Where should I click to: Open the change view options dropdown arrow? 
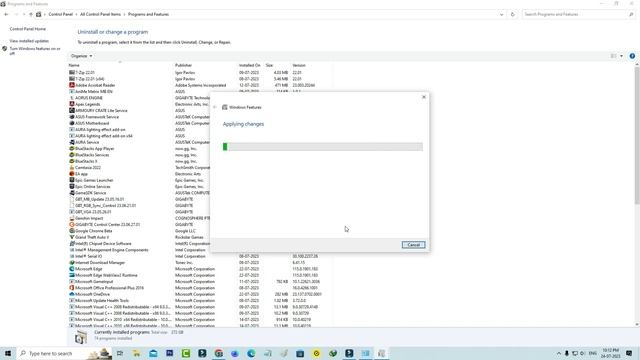(621, 56)
